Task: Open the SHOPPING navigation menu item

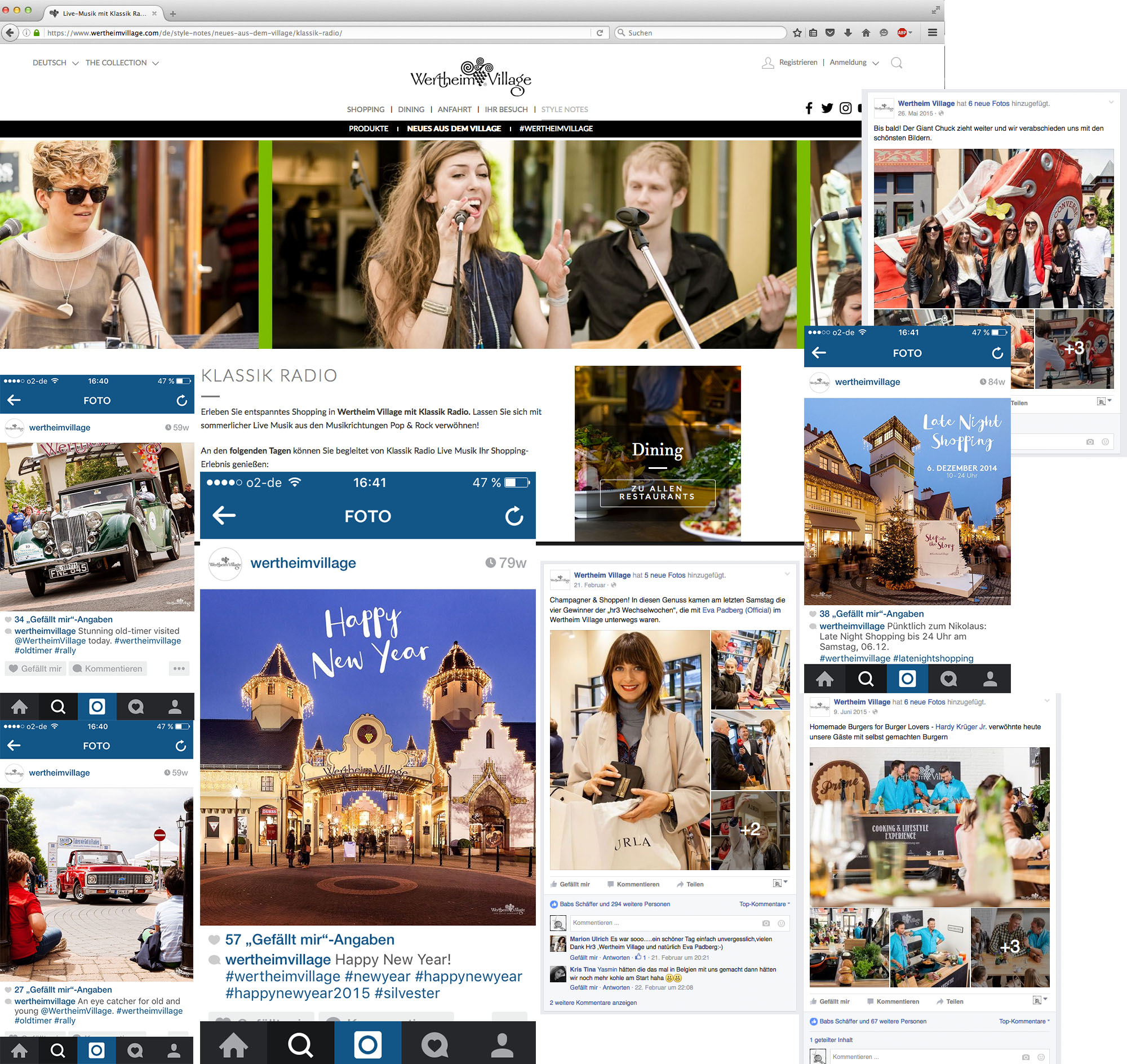Action: [365, 109]
